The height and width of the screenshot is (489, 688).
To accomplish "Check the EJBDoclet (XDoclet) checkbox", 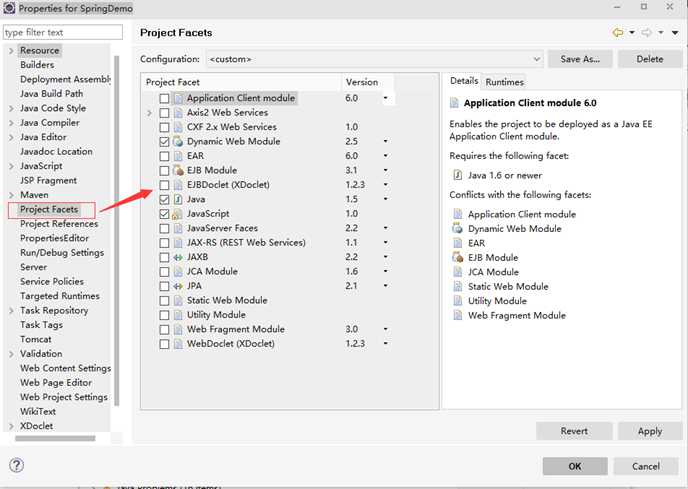I will (x=164, y=185).
